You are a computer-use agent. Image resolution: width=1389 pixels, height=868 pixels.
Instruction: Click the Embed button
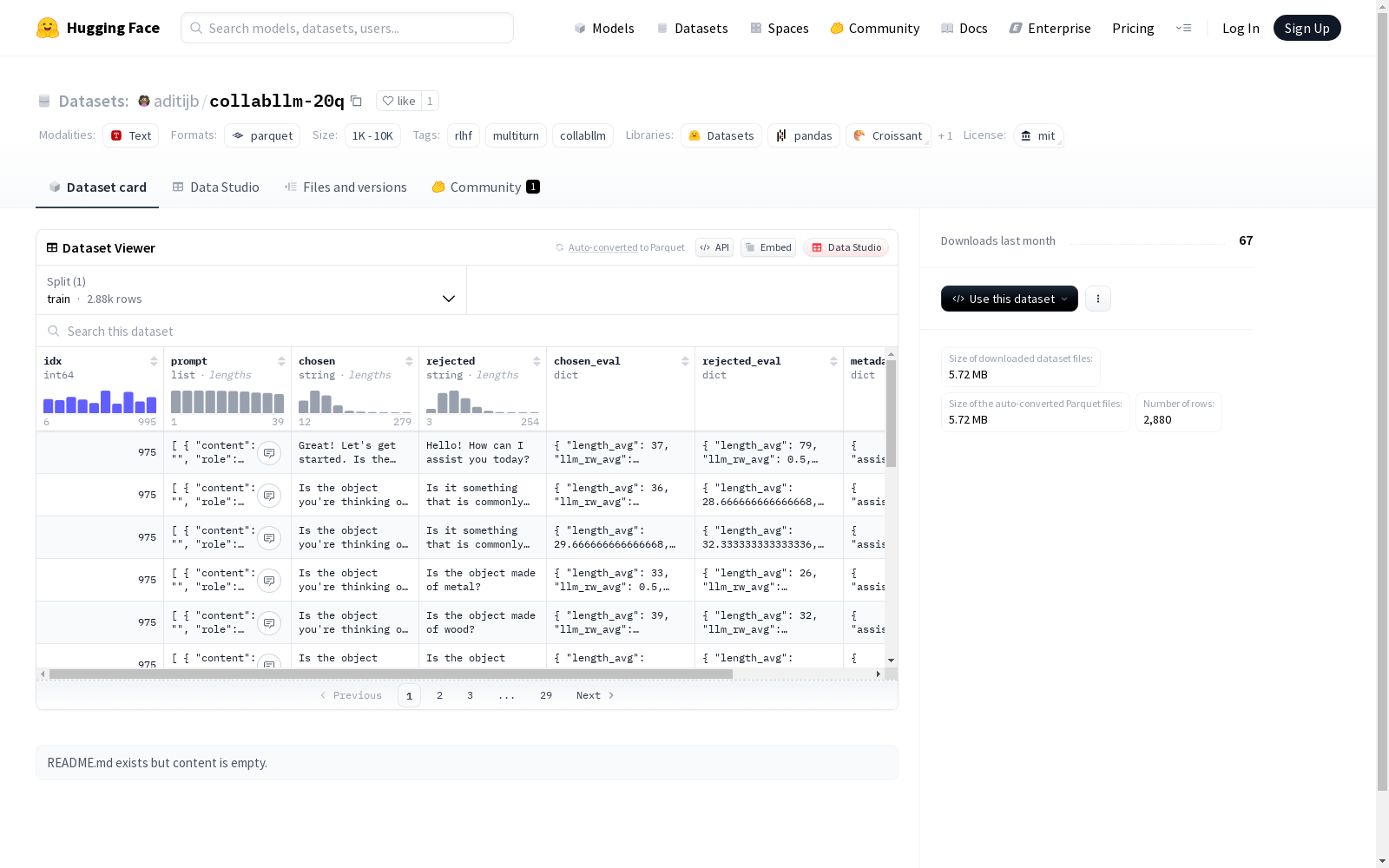[768, 247]
